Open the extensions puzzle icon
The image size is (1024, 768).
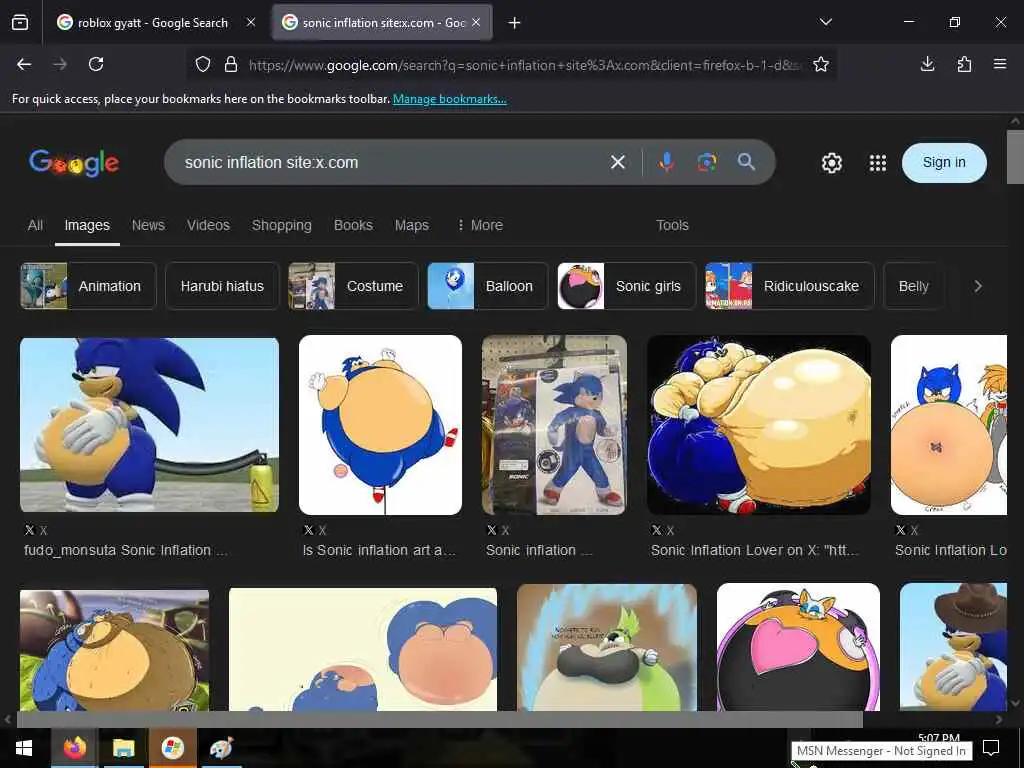(964, 64)
